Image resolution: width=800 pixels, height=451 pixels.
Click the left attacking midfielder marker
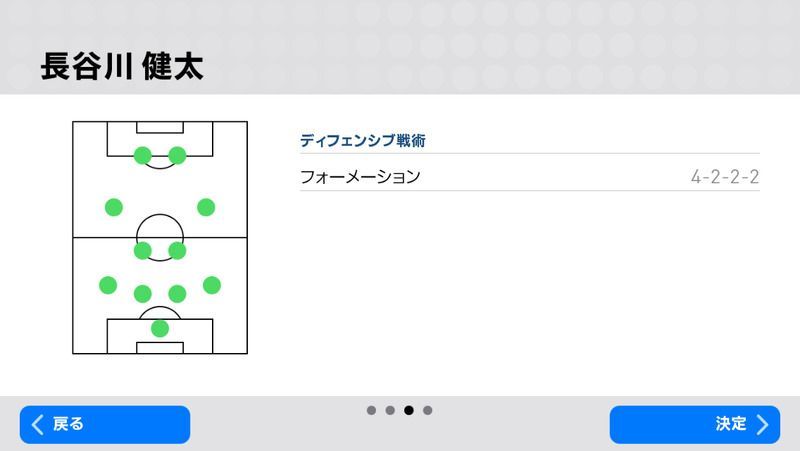coord(114,207)
